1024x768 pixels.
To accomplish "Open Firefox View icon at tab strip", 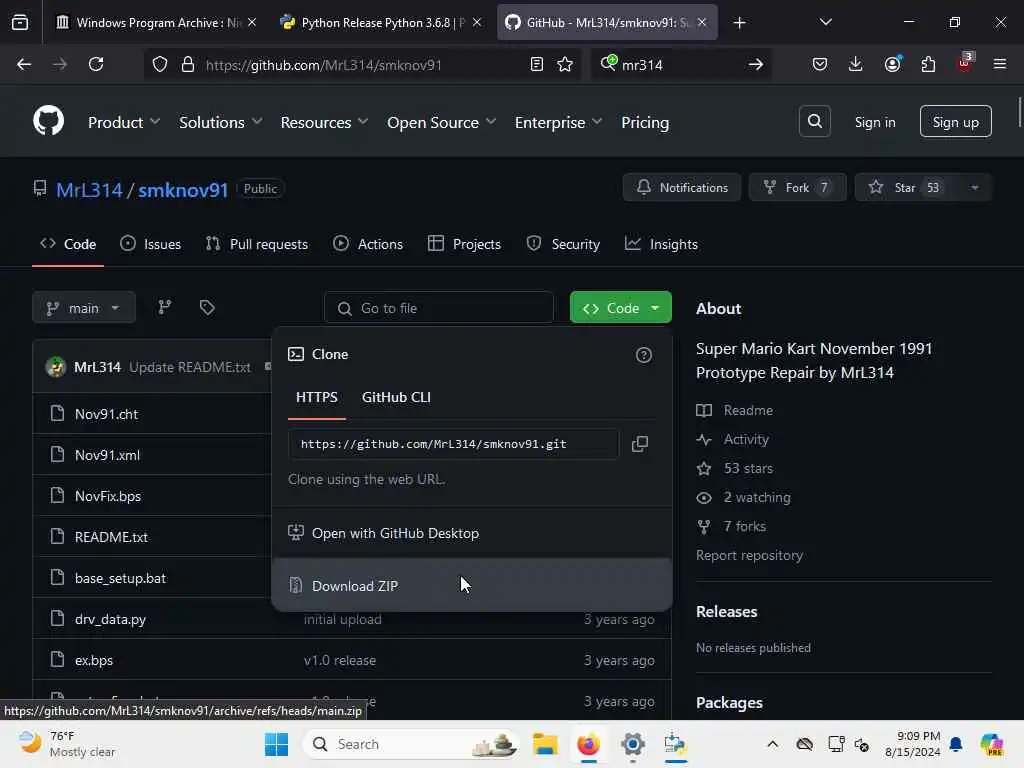I will pos(20,22).
